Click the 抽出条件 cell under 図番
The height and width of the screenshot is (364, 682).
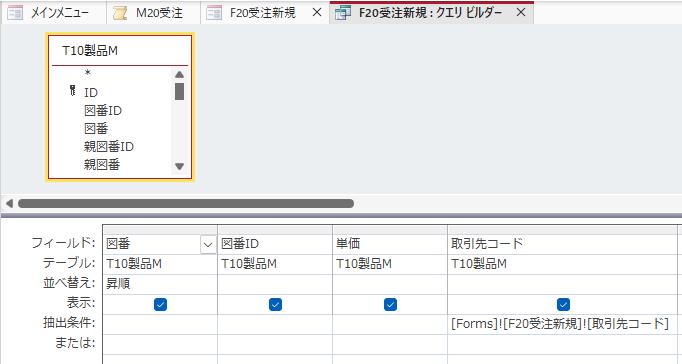pyautogui.click(x=160, y=324)
